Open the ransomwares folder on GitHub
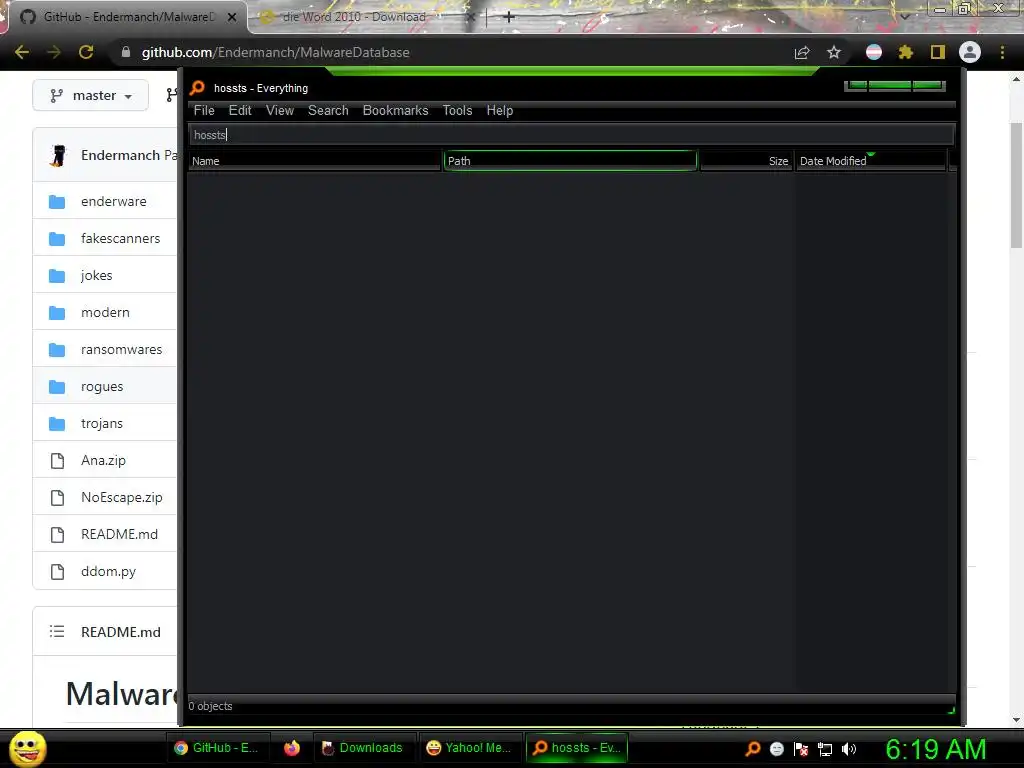 pyautogui.click(x=121, y=349)
